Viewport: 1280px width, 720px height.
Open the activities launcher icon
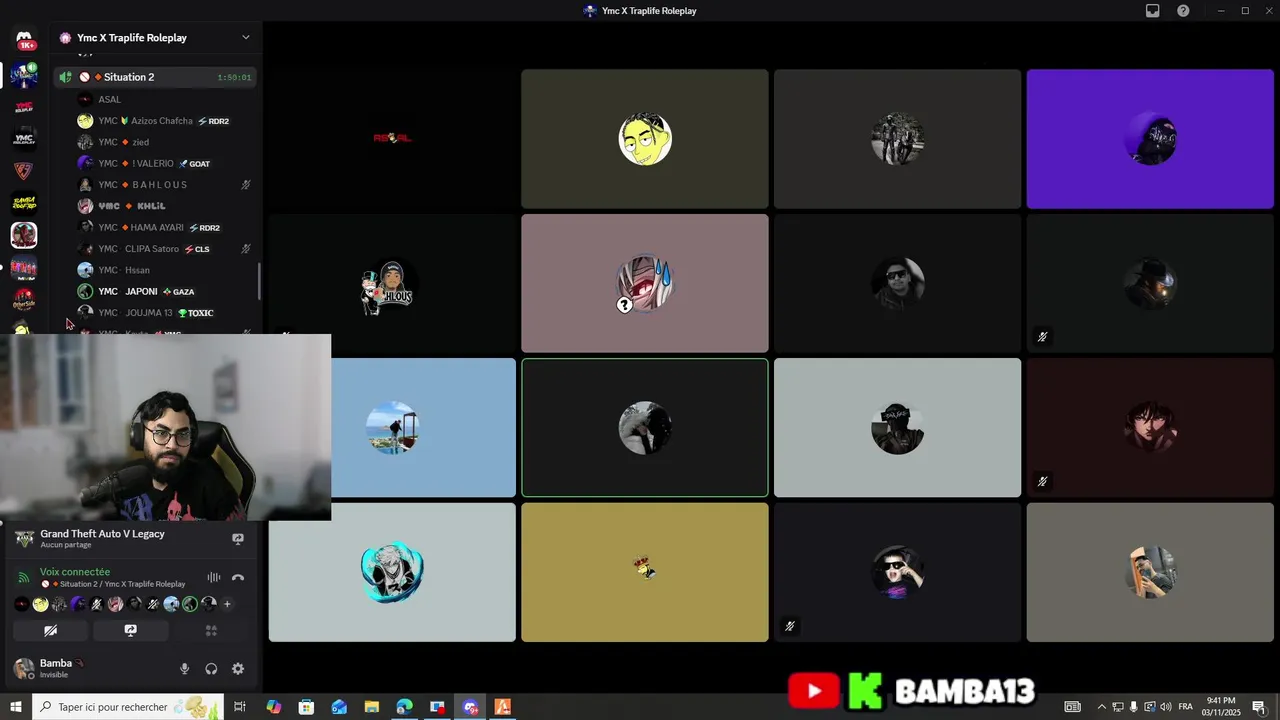pos(211,631)
